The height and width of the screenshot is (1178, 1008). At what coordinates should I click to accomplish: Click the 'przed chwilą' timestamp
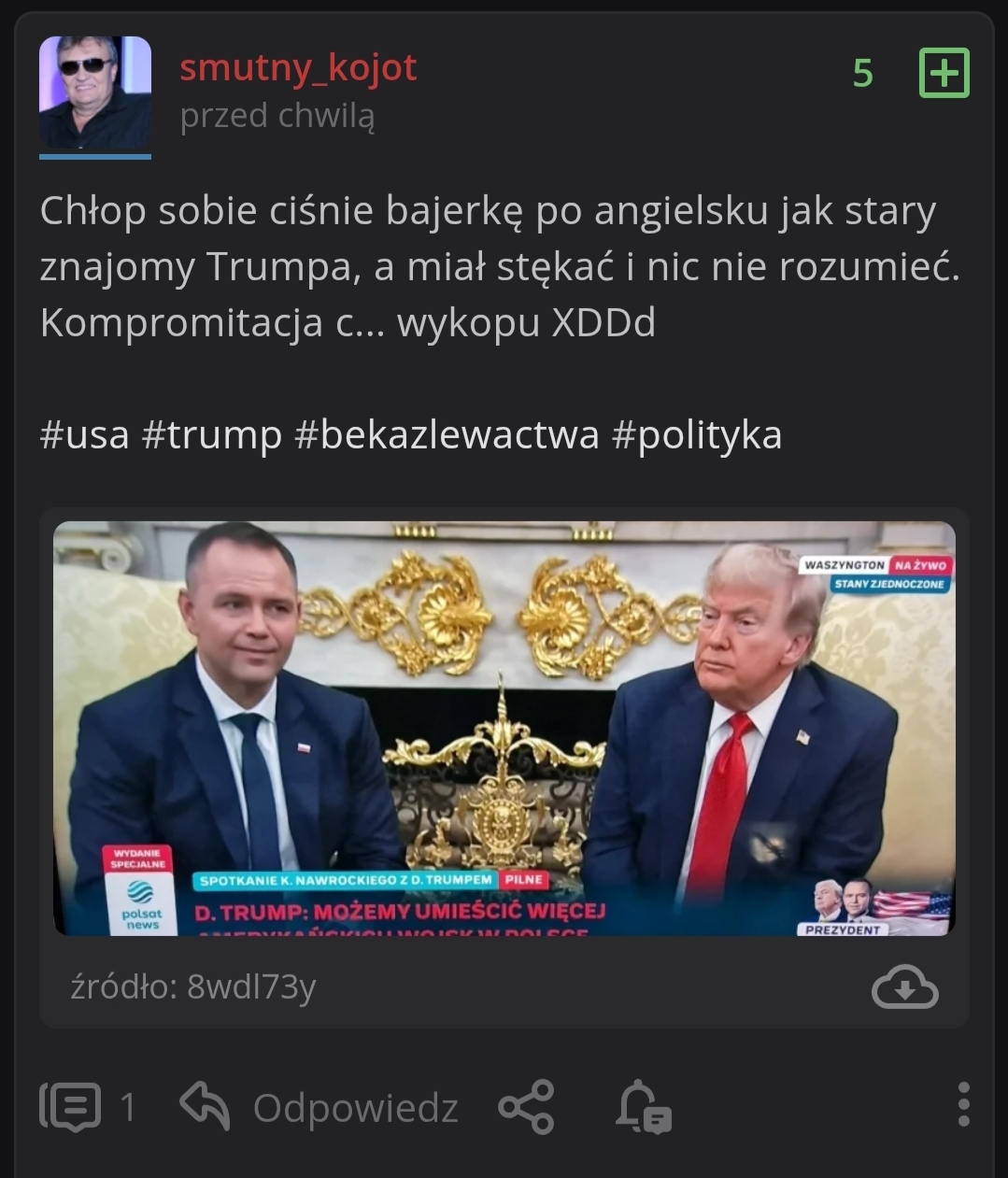(277, 116)
